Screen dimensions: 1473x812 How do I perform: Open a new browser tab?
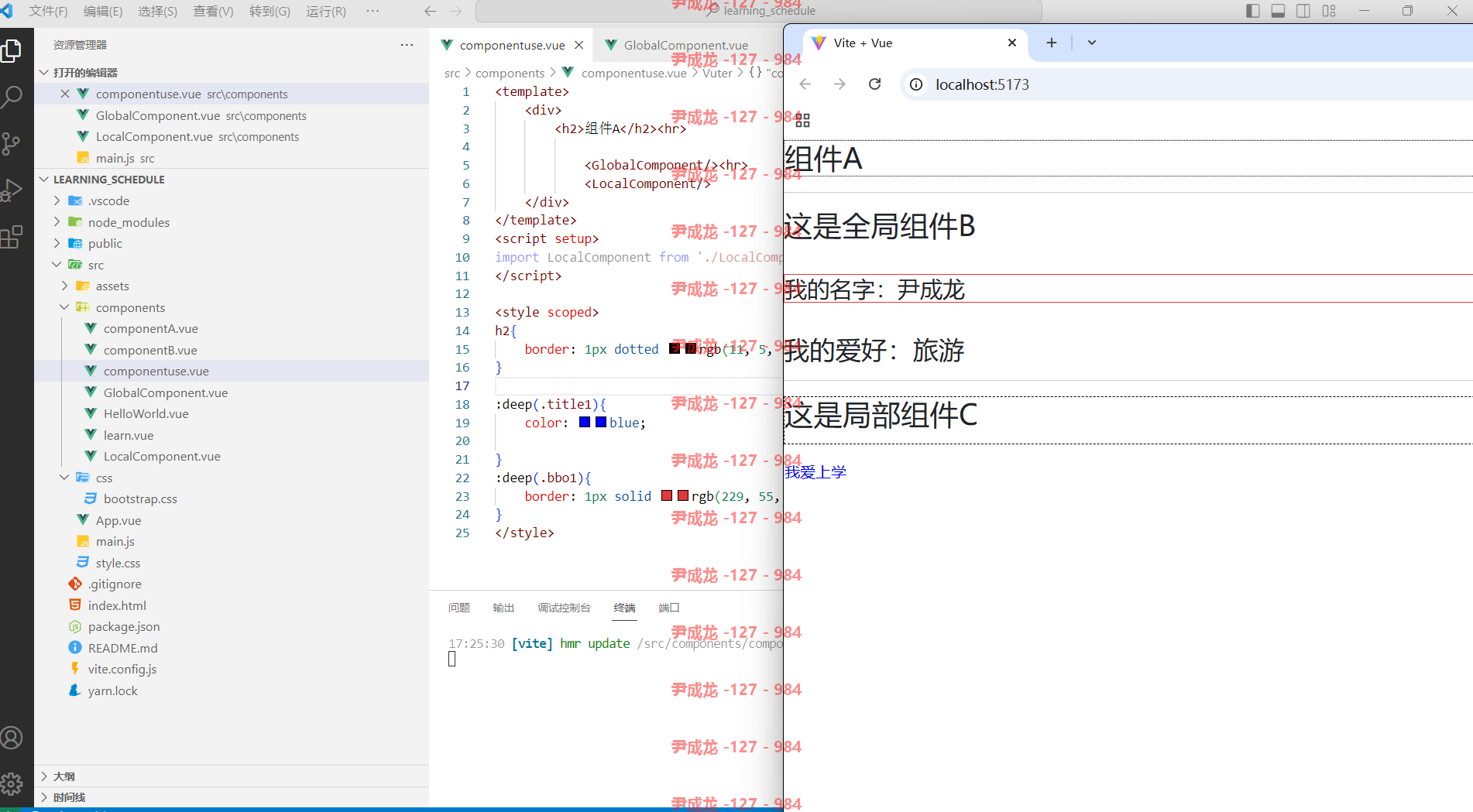(x=1052, y=43)
